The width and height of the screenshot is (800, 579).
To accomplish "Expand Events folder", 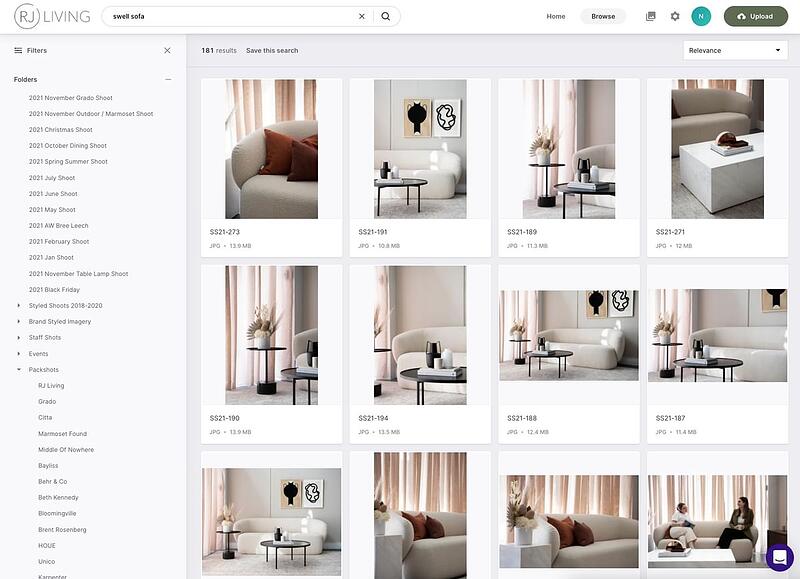I will pos(19,354).
